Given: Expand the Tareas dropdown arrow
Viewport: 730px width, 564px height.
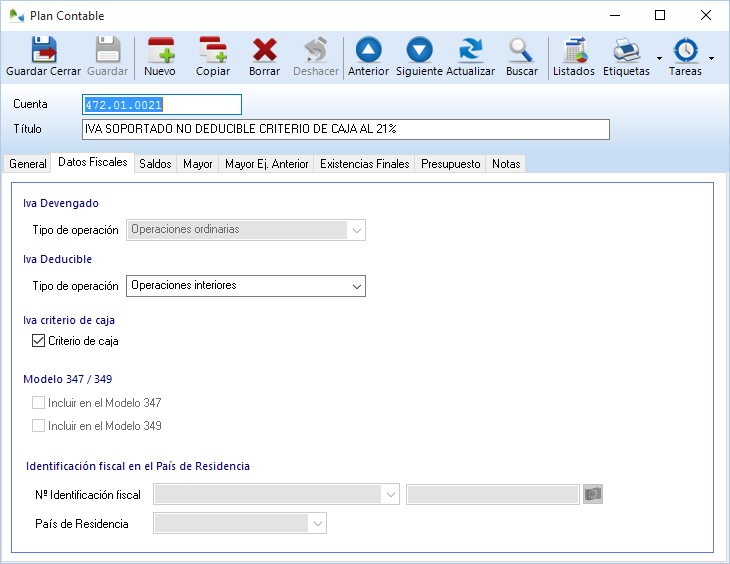Looking at the screenshot, I should click(711, 58).
